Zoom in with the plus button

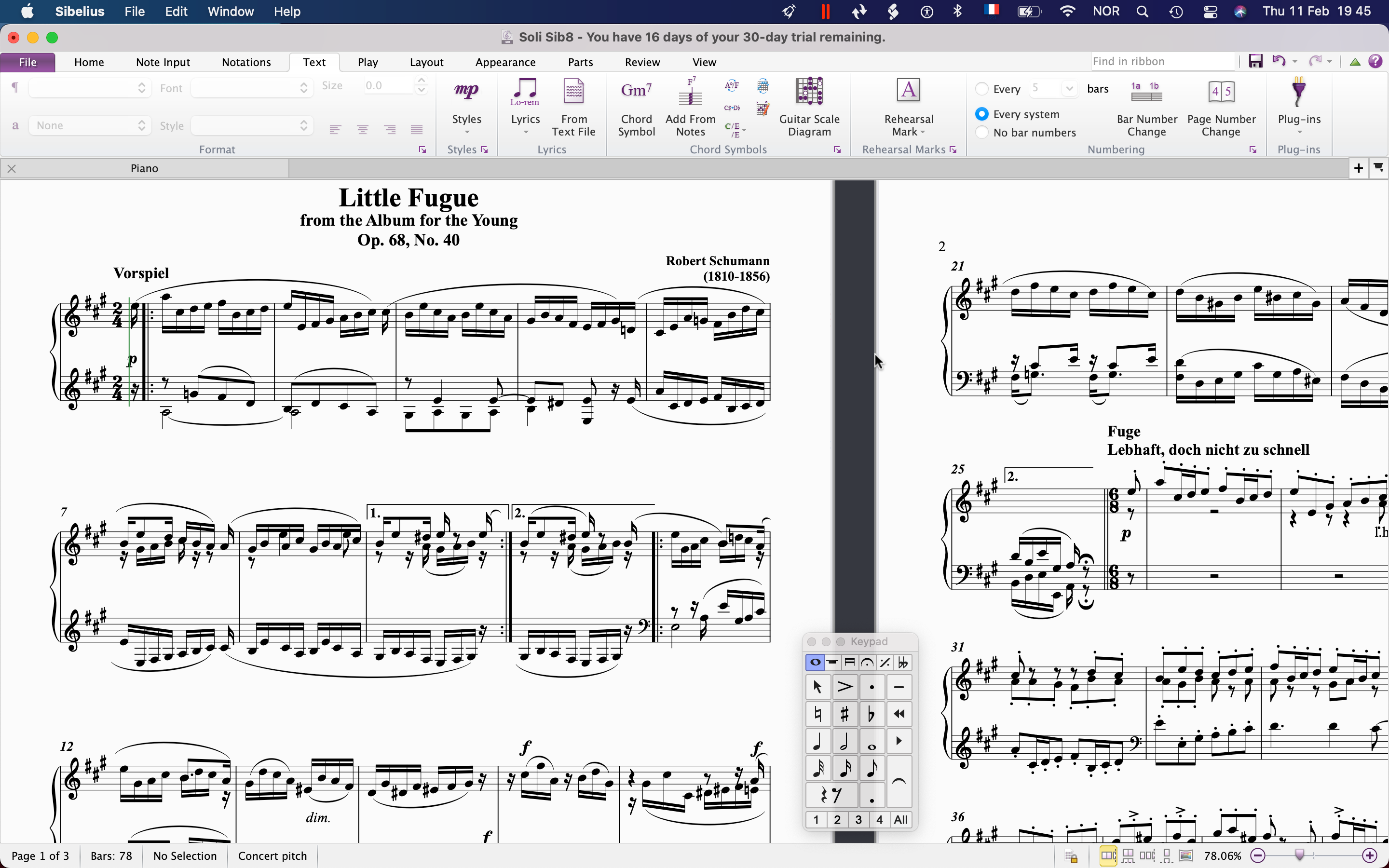coord(1370,856)
